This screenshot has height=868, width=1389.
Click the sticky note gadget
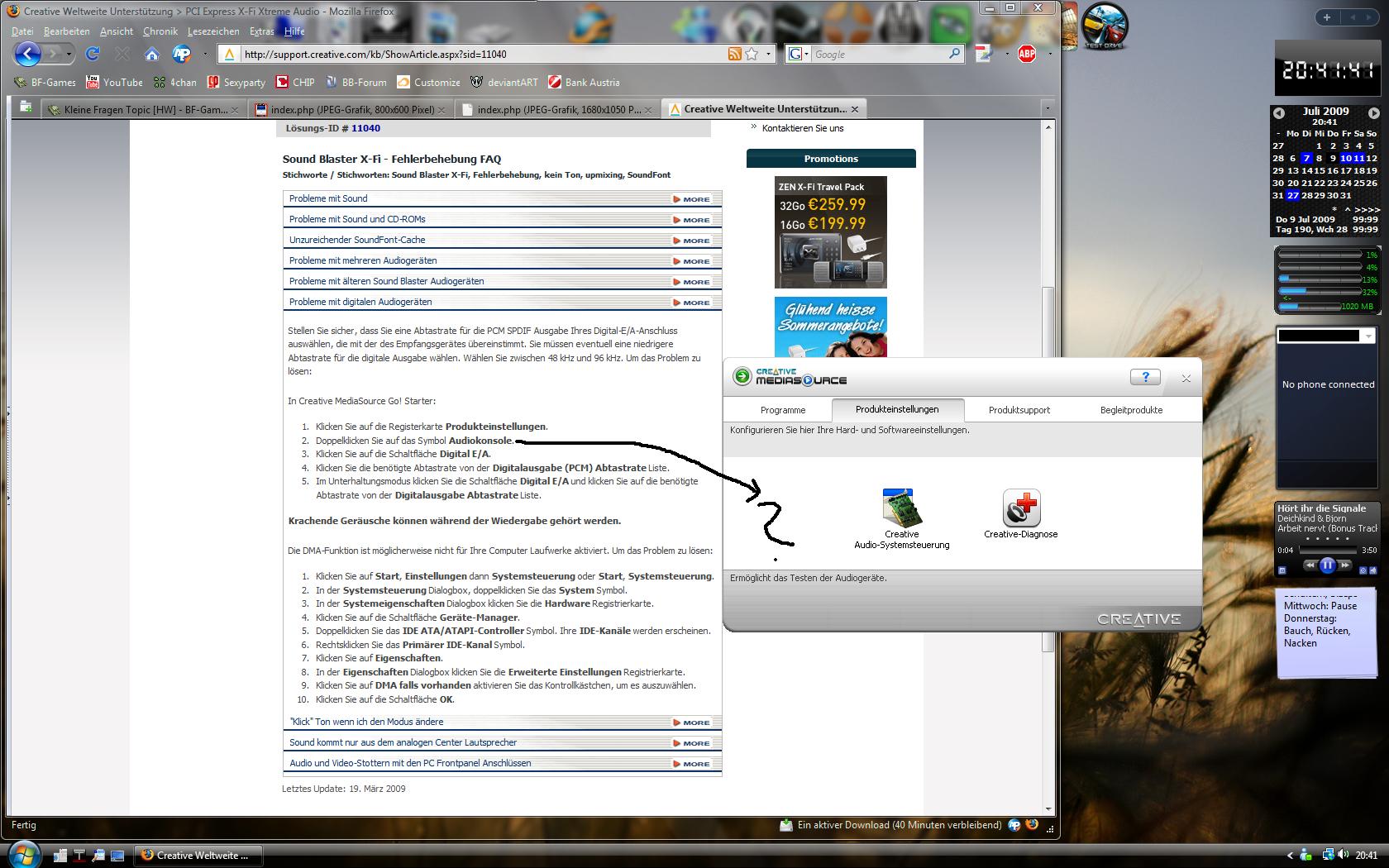pos(1327,632)
